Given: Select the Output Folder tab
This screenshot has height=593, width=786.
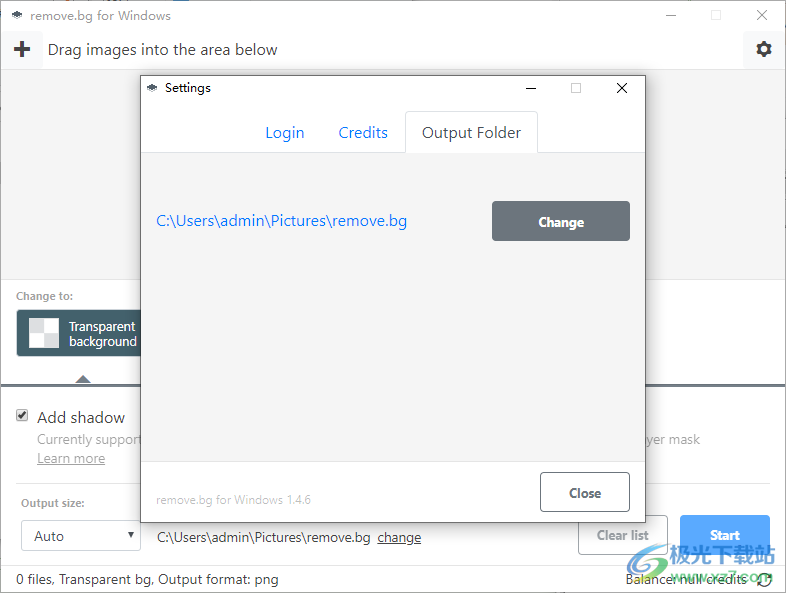Looking at the screenshot, I should pos(471,133).
